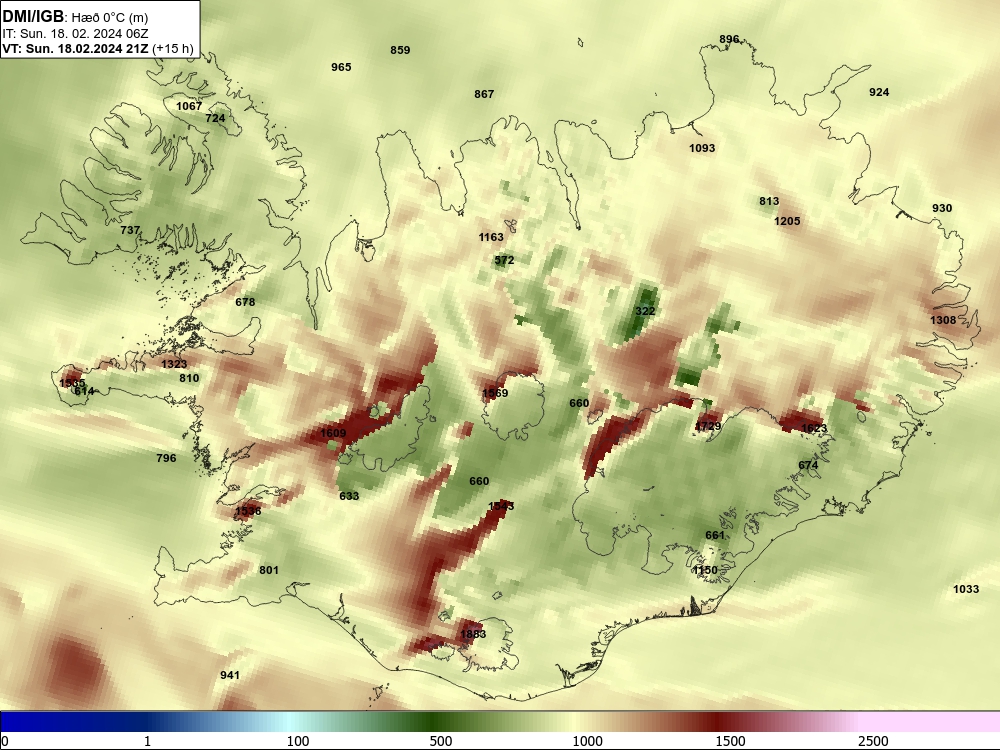Click the 1883 maximum value label
1000x750 pixels.
tap(473, 634)
